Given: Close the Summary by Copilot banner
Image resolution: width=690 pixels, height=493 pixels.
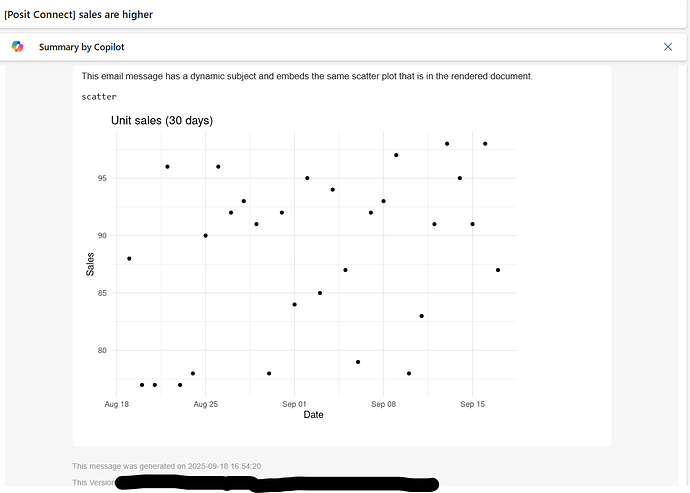Looking at the screenshot, I should coord(668,47).
